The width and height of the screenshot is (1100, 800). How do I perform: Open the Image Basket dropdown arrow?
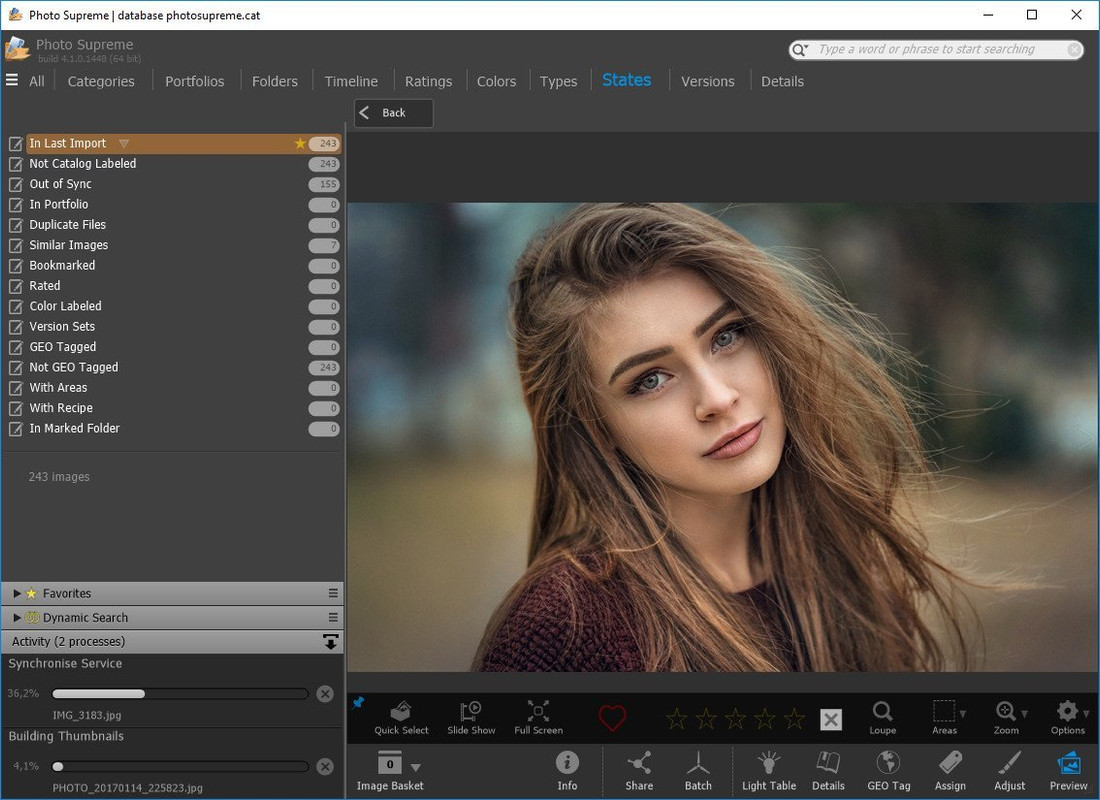click(x=416, y=767)
